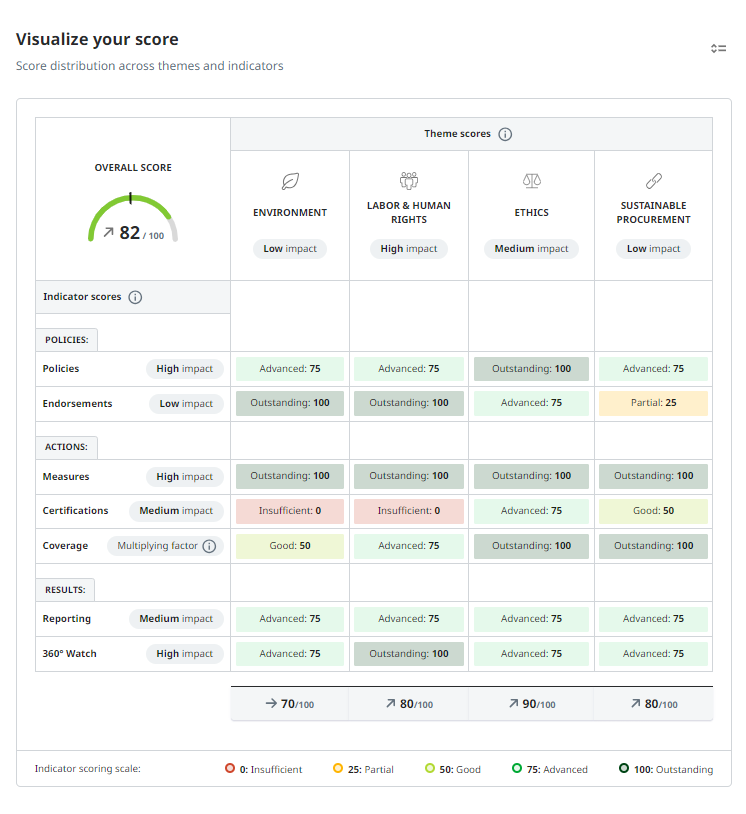The image size is (746, 814).
Task: Expand the POLICIES section header
Action: [66, 339]
